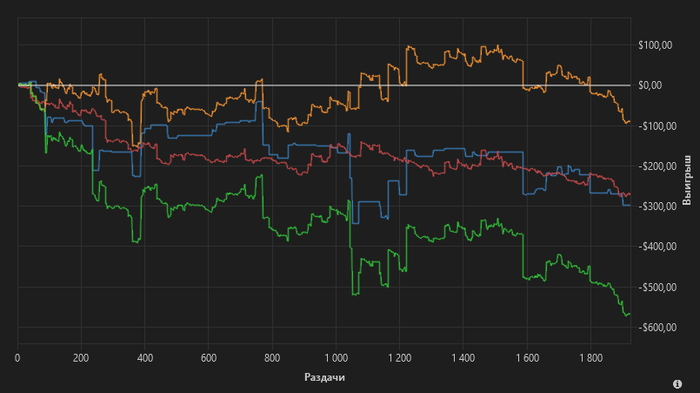Click the 1 600 label on the x-axis
This screenshot has height=393, width=700.
pyautogui.click(x=527, y=358)
